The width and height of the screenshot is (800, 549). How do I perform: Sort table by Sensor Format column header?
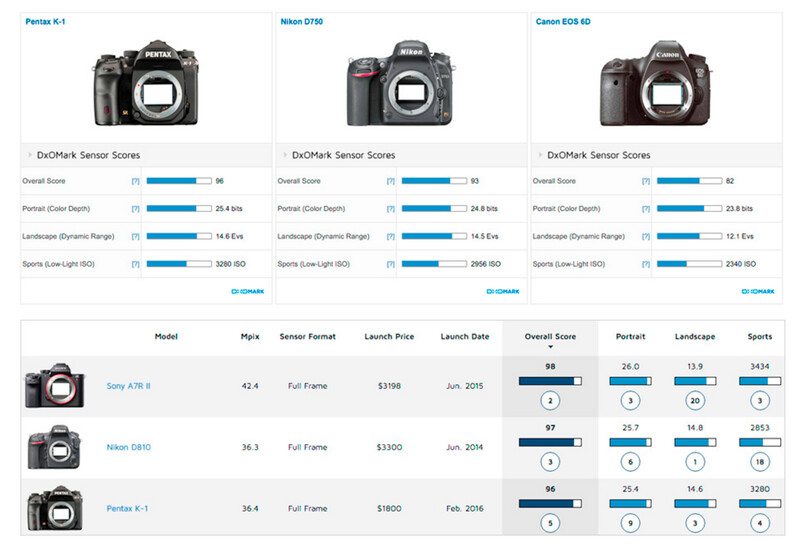pyautogui.click(x=308, y=336)
